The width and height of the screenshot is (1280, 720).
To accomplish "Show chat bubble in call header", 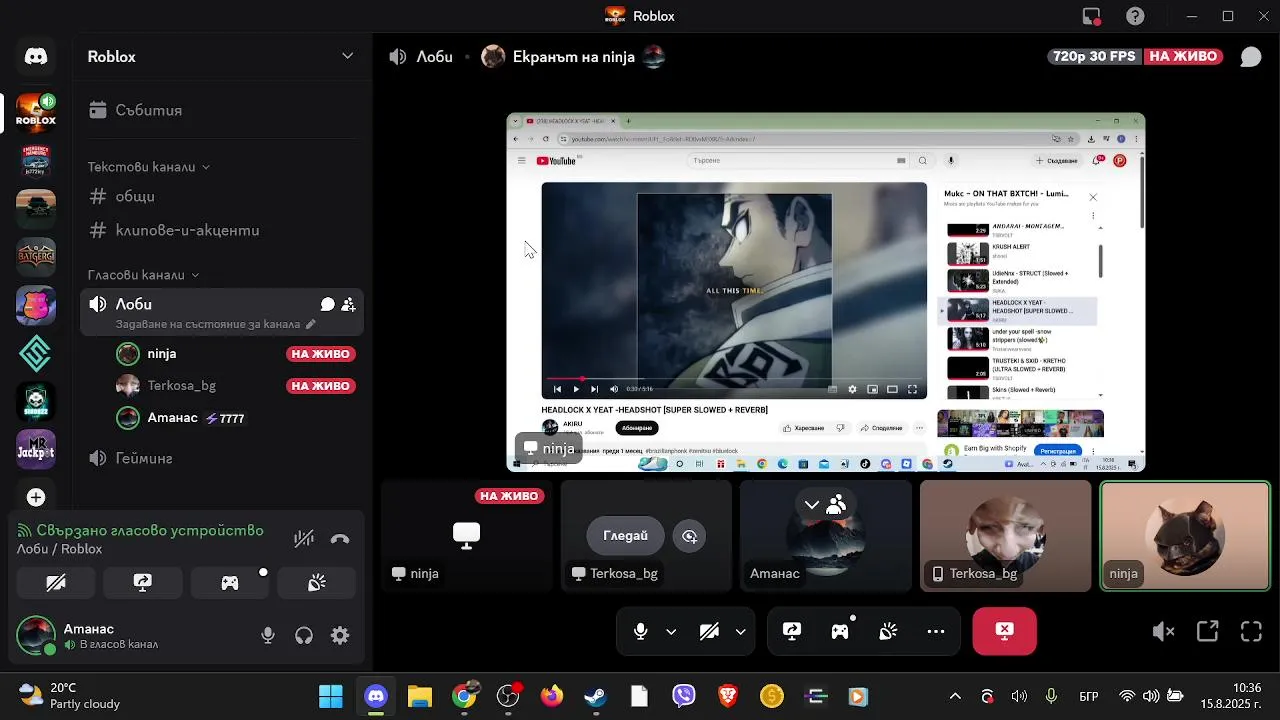I will click(1250, 57).
